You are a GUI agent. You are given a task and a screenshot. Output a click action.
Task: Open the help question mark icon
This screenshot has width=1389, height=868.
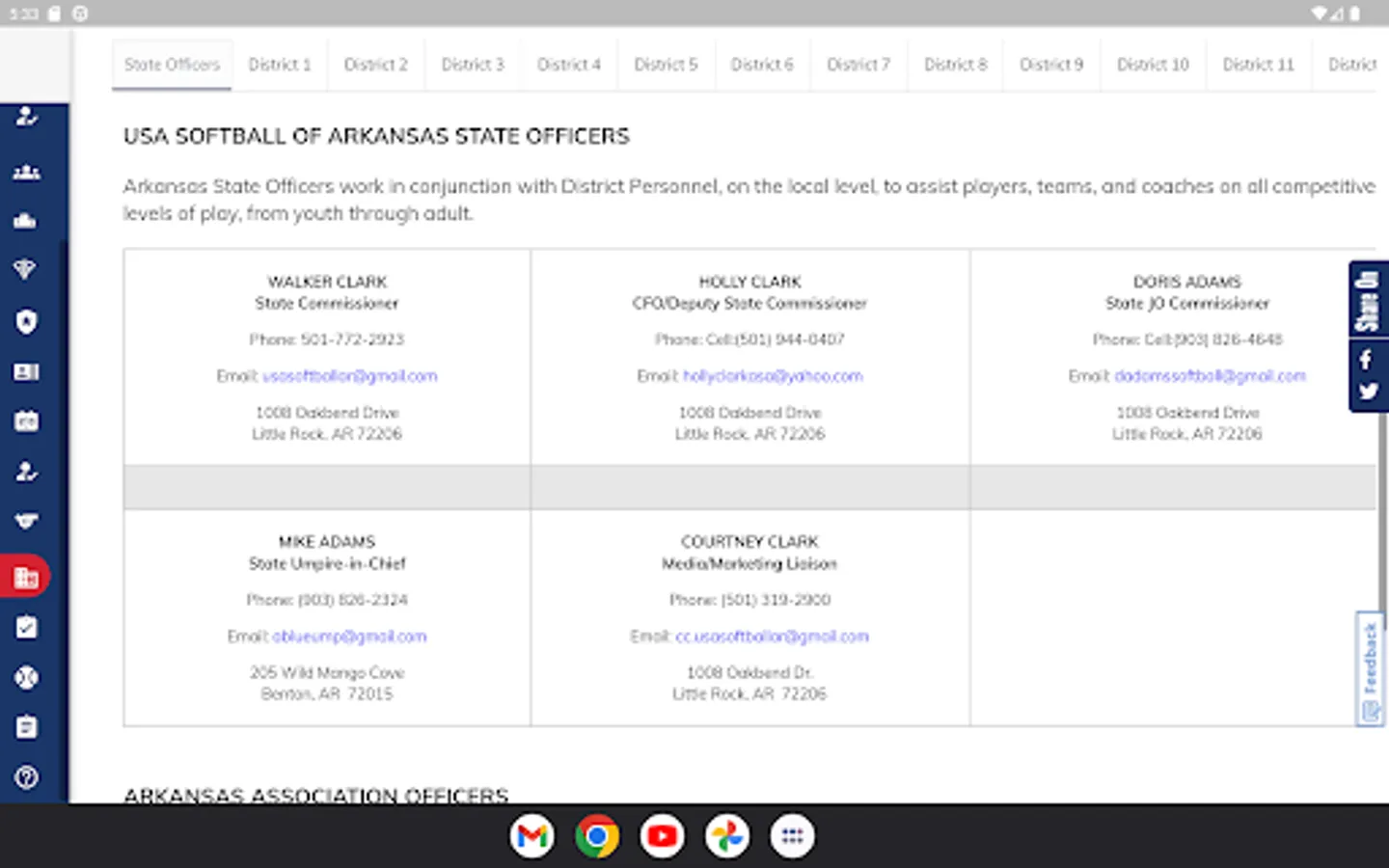(x=26, y=777)
